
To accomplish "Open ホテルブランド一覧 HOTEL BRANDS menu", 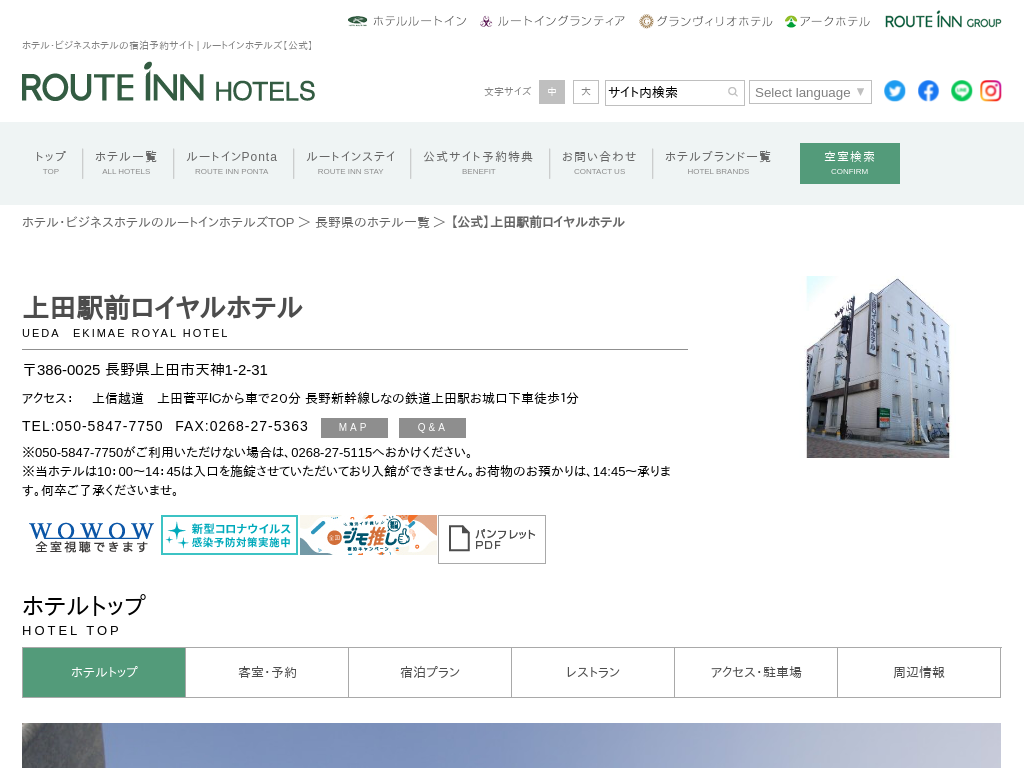I will [718, 163].
